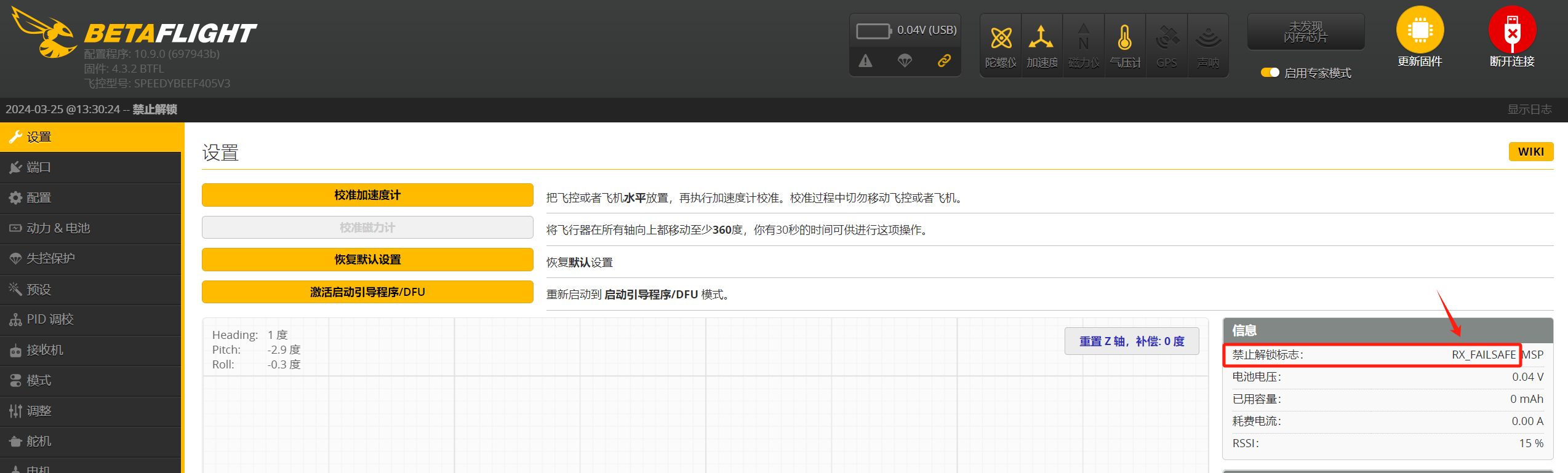The image size is (1568, 473).
Task: Click the warning triangle status icon
Action: [x=865, y=61]
